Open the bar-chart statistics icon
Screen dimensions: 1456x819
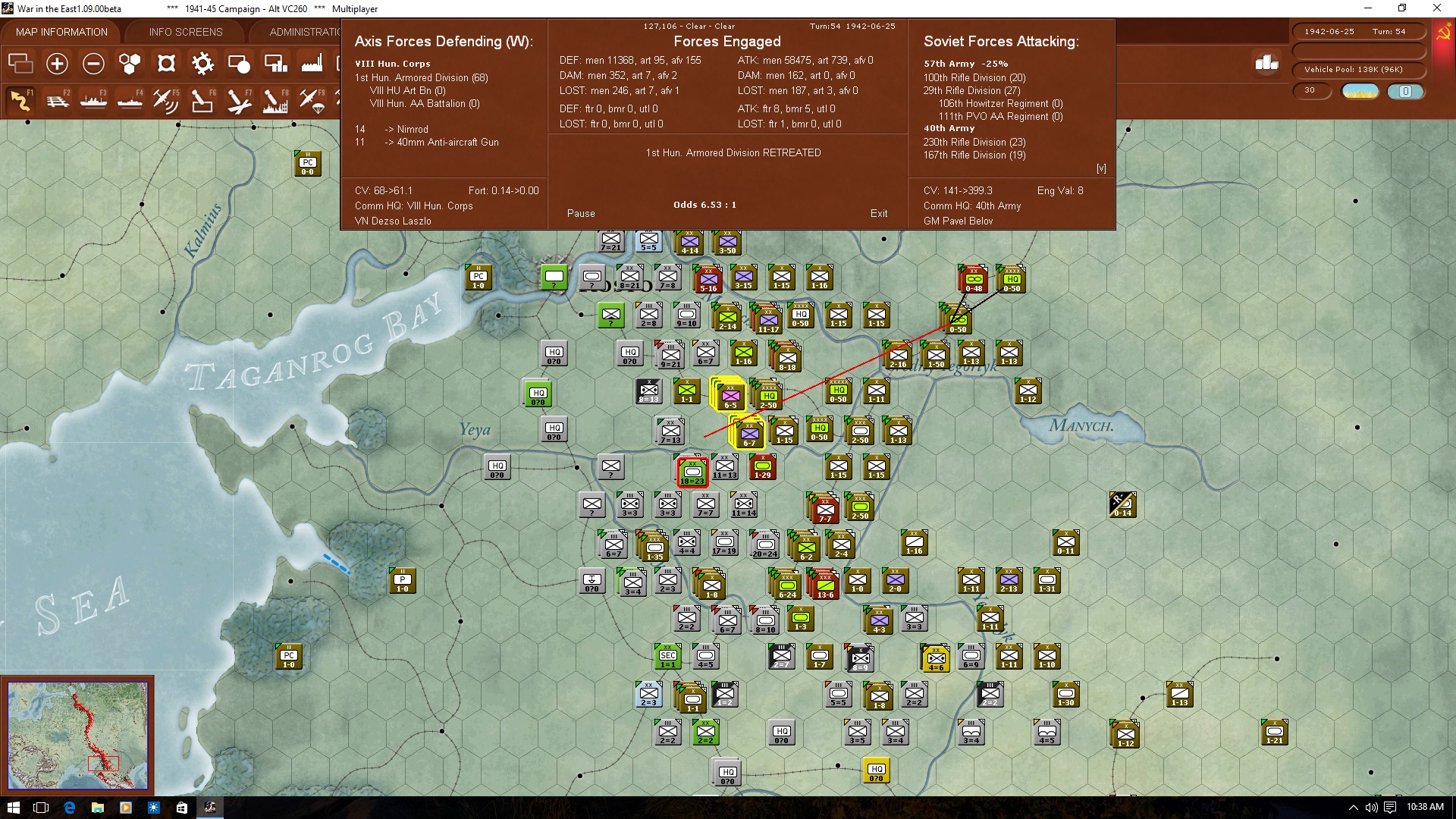tap(1267, 63)
